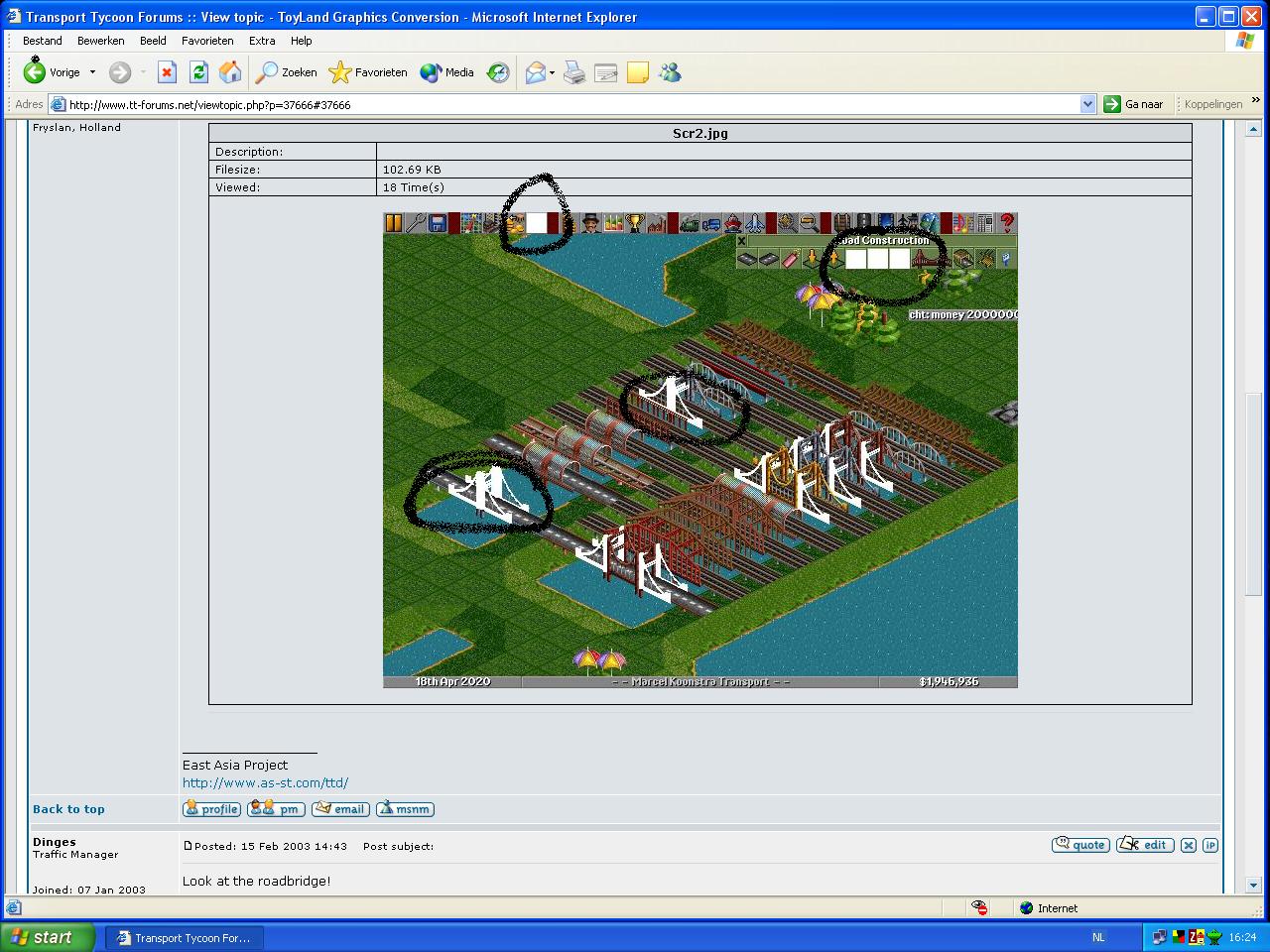Open the Bewerken menu
The height and width of the screenshot is (952, 1270).
pyautogui.click(x=101, y=41)
